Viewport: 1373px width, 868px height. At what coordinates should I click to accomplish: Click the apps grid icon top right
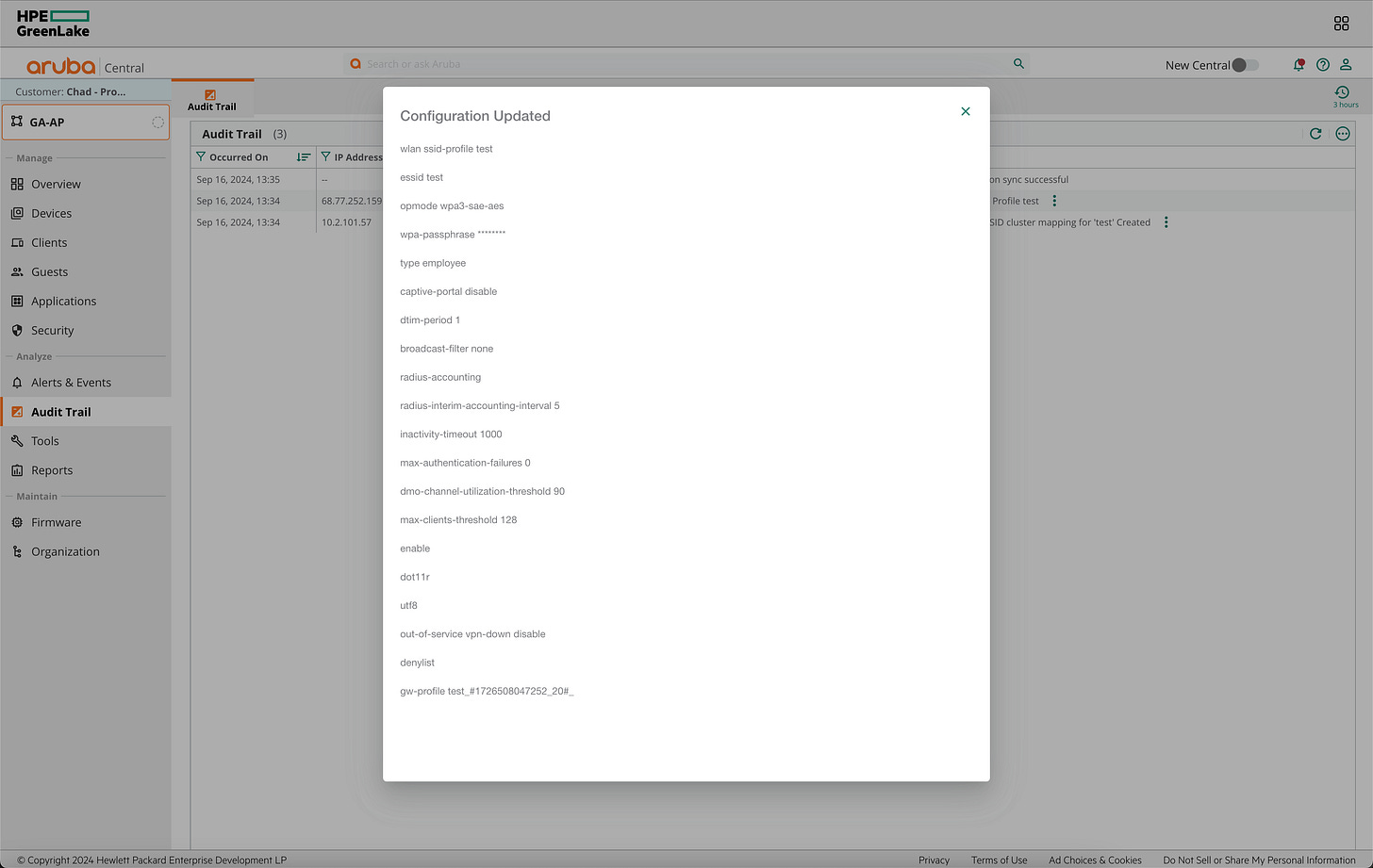coord(1341,23)
